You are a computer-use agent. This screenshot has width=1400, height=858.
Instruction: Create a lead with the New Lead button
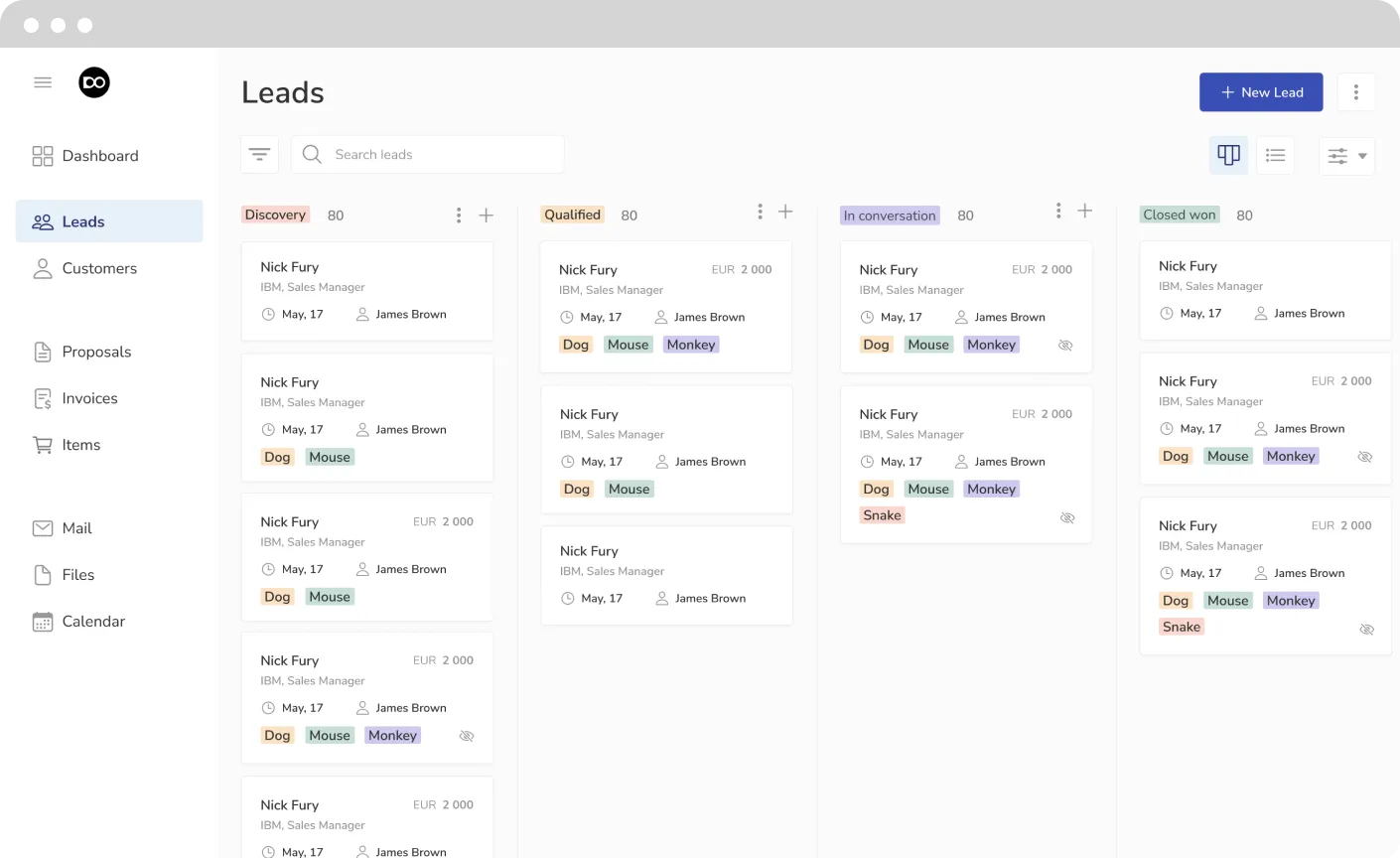1261,91
